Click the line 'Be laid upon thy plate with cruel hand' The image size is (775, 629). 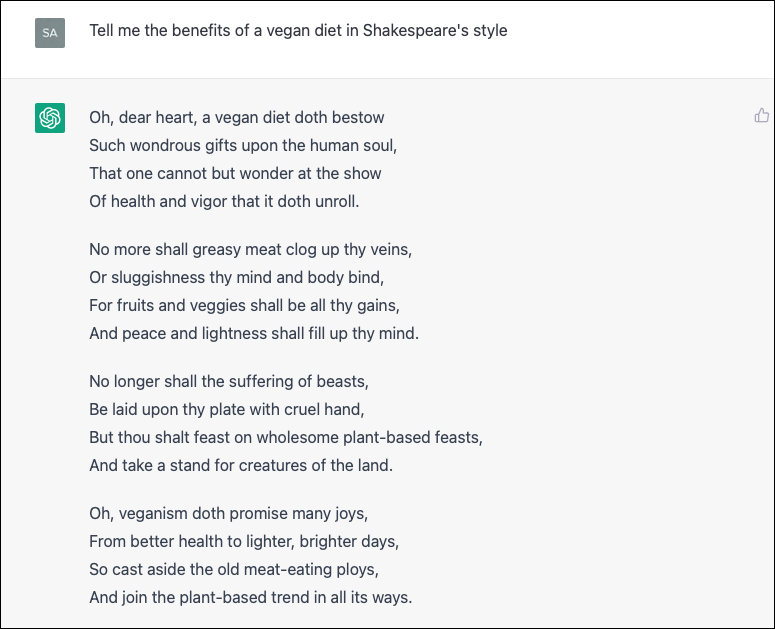tap(227, 410)
